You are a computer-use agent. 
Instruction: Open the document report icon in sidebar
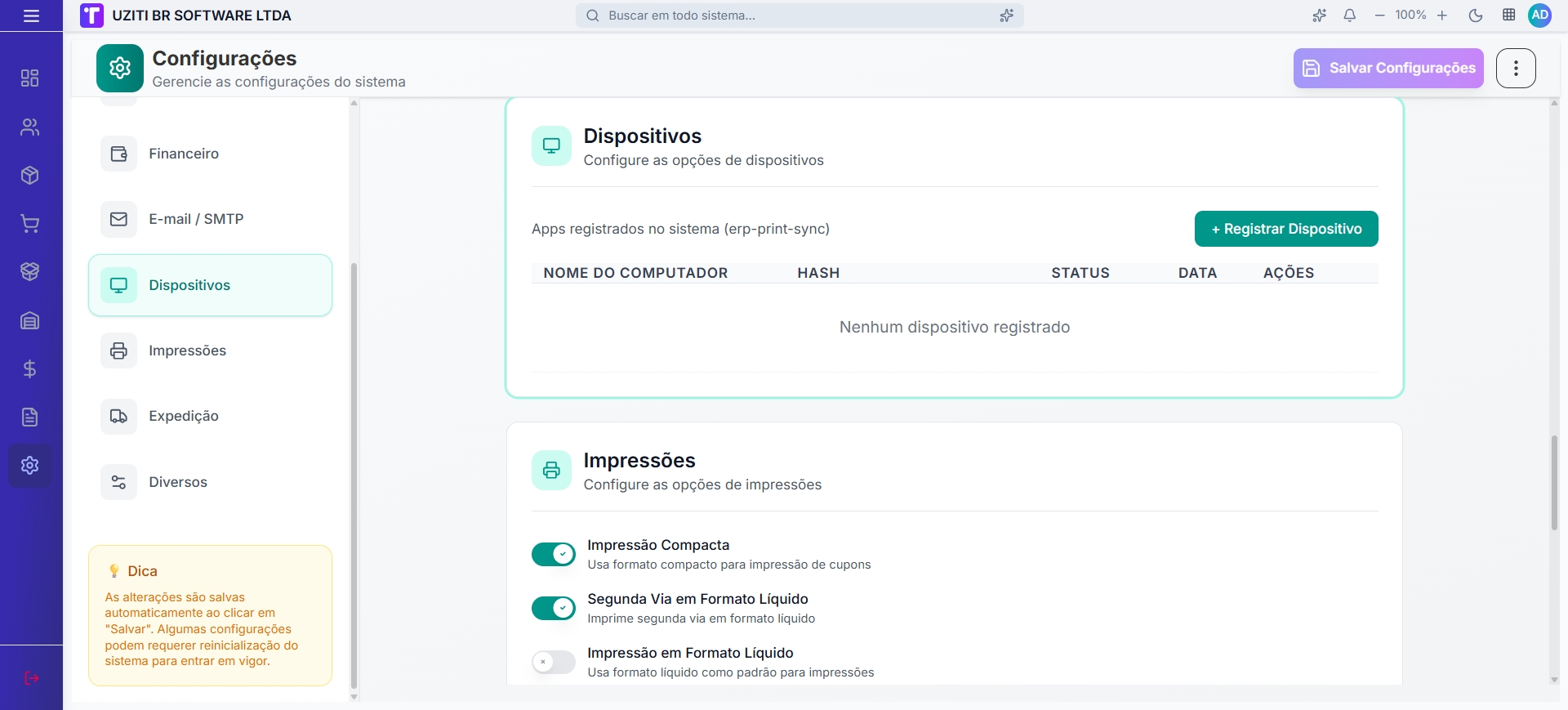coord(30,418)
